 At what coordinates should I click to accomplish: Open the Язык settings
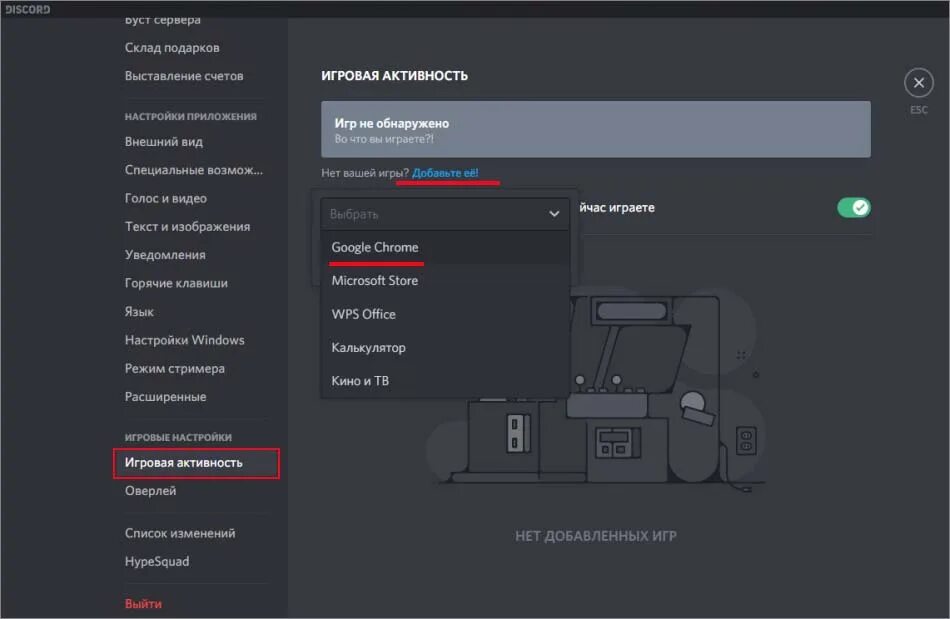[139, 311]
